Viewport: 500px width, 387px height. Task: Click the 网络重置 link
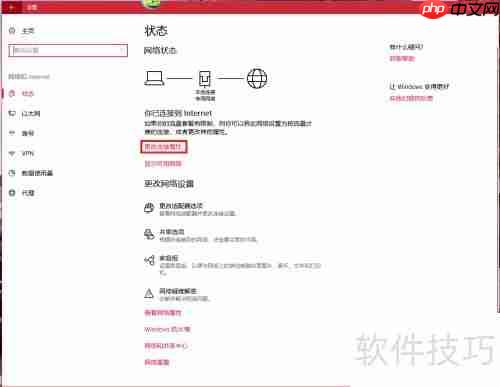[157, 362]
